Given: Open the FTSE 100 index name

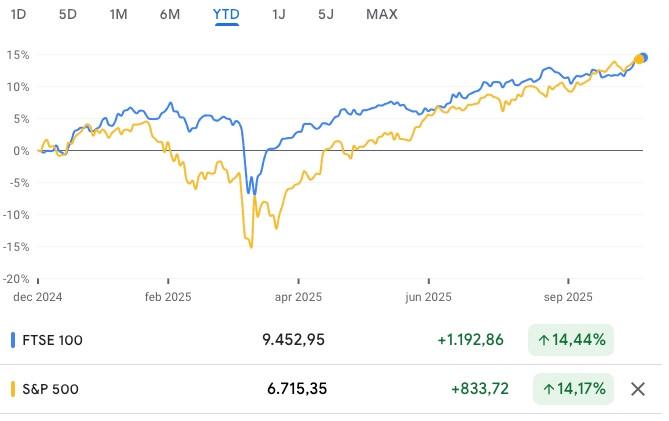Looking at the screenshot, I should tap(52, 340).
